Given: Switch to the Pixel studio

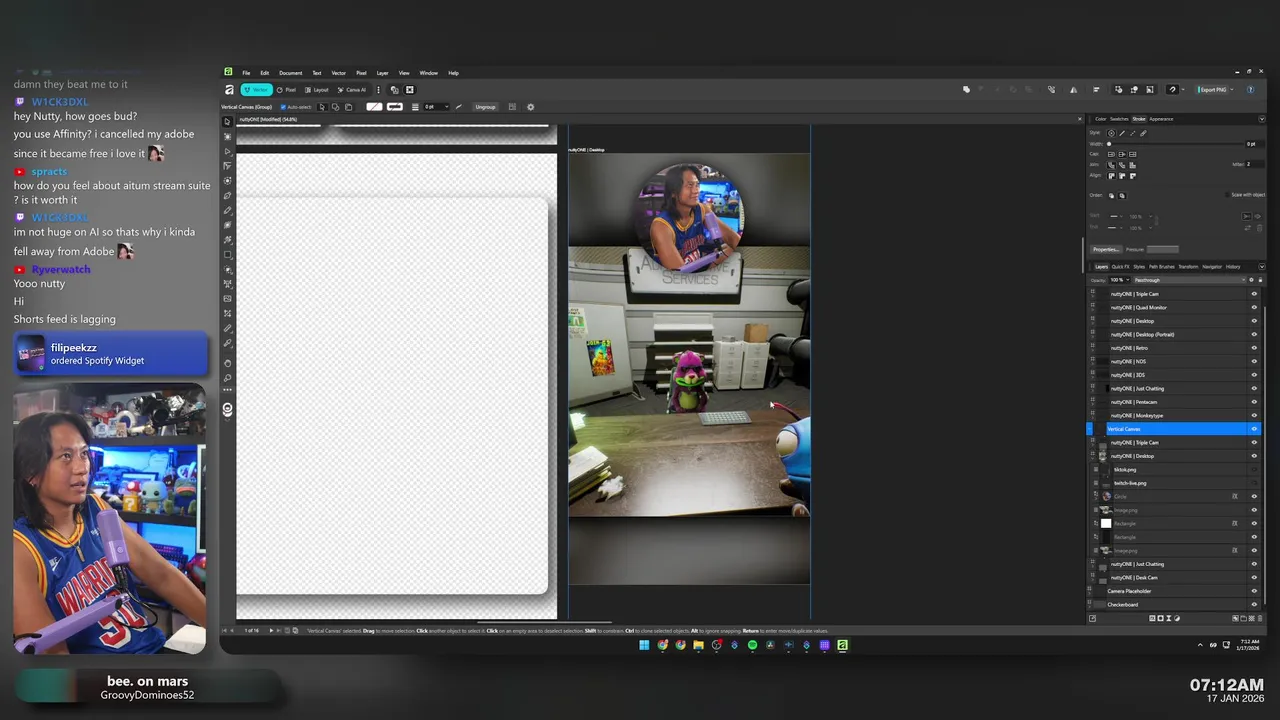Looking at the screenshot, I should tap(286, 90).
